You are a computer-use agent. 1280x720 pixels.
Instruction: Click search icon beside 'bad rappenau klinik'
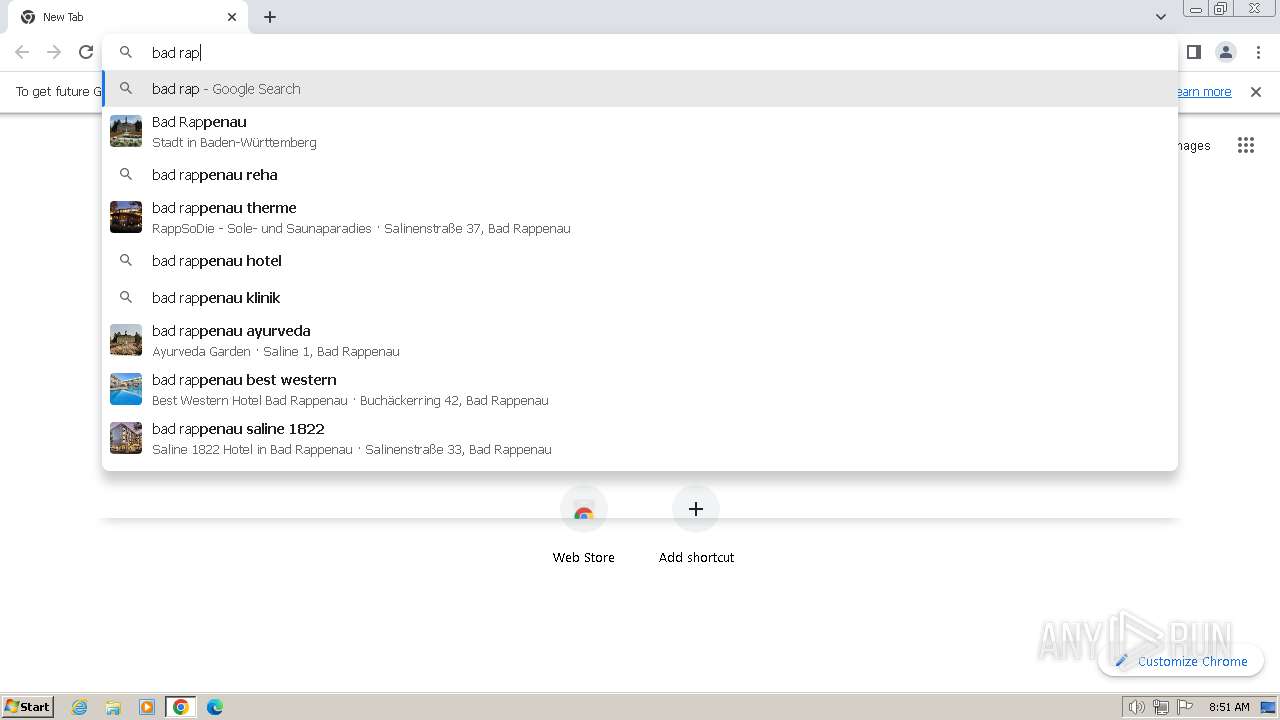tap(126, 298)
